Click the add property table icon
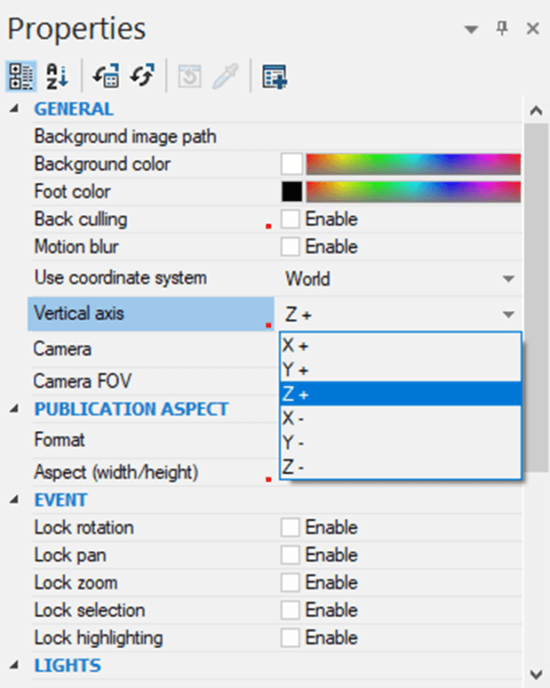Screen dimensions: 550x688 point(274,77)
